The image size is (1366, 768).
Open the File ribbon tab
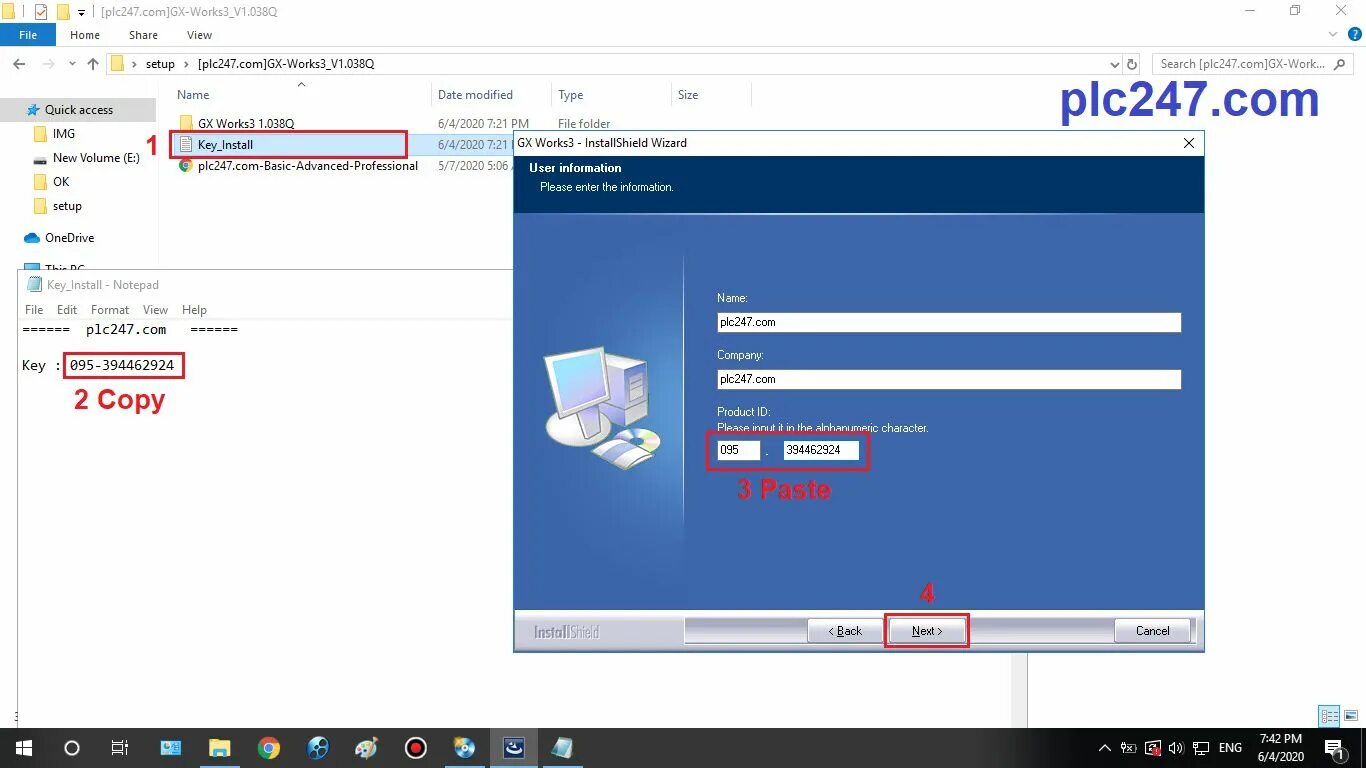pos(28,35)
